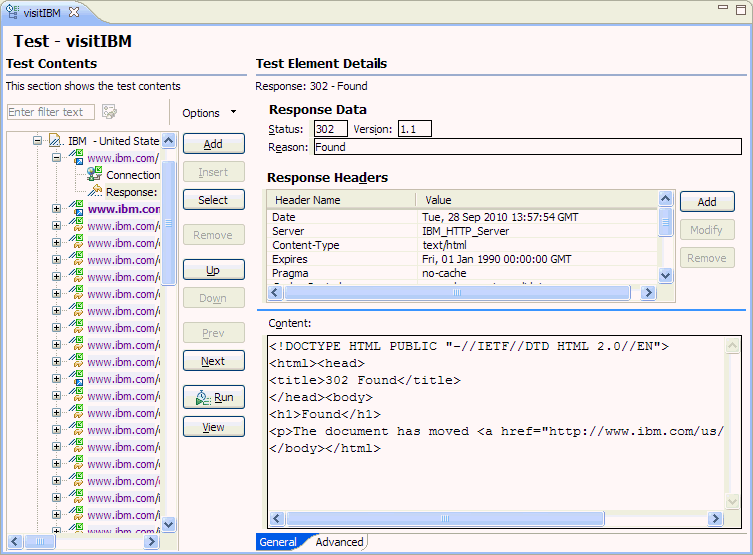Viewport: 753px width, 555px height.
Task: Click Add button beside the Response Headers table
Action: click(707, 201)
